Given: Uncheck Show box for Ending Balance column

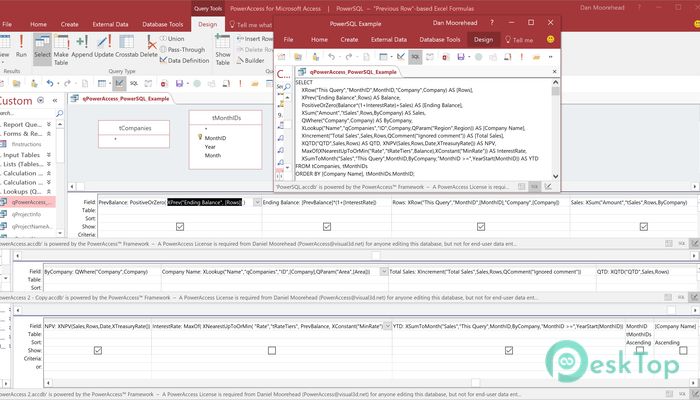Looking at the screenshot, I should (327, 227).
